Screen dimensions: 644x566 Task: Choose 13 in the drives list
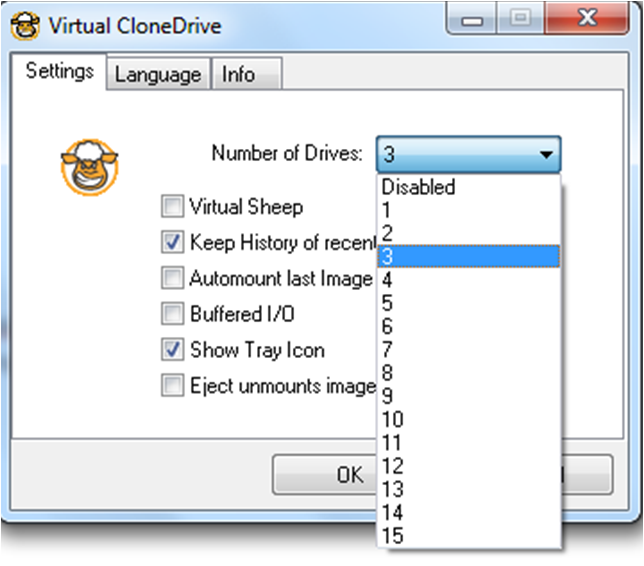[469, 489]
